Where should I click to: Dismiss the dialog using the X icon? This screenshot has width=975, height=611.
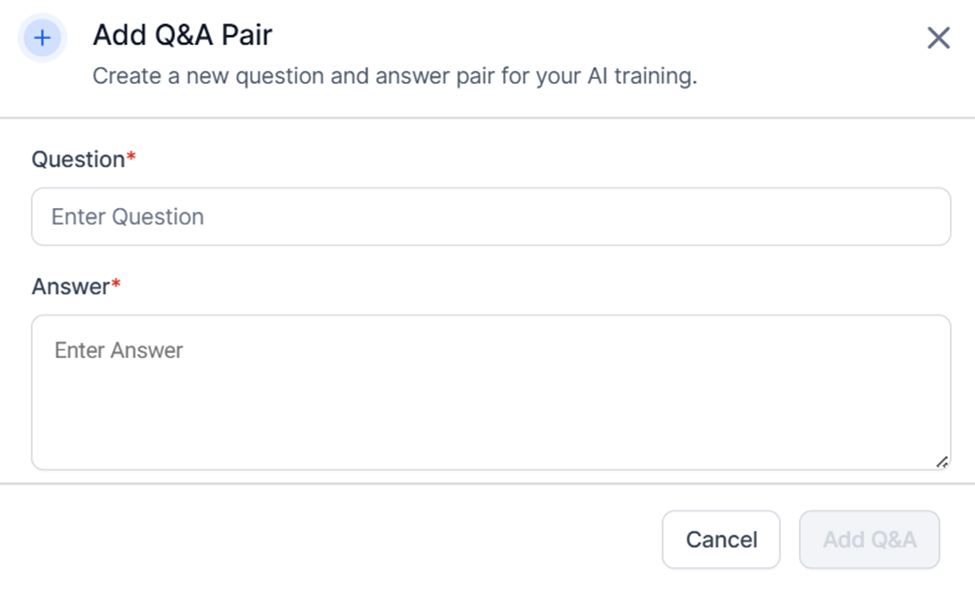point(938,38)
